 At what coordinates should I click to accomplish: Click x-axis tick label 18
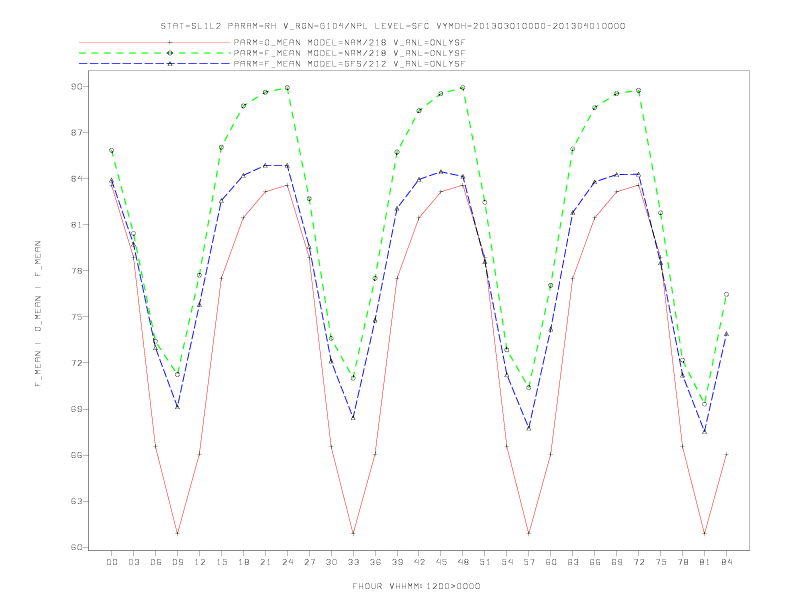tap(243, 562)
